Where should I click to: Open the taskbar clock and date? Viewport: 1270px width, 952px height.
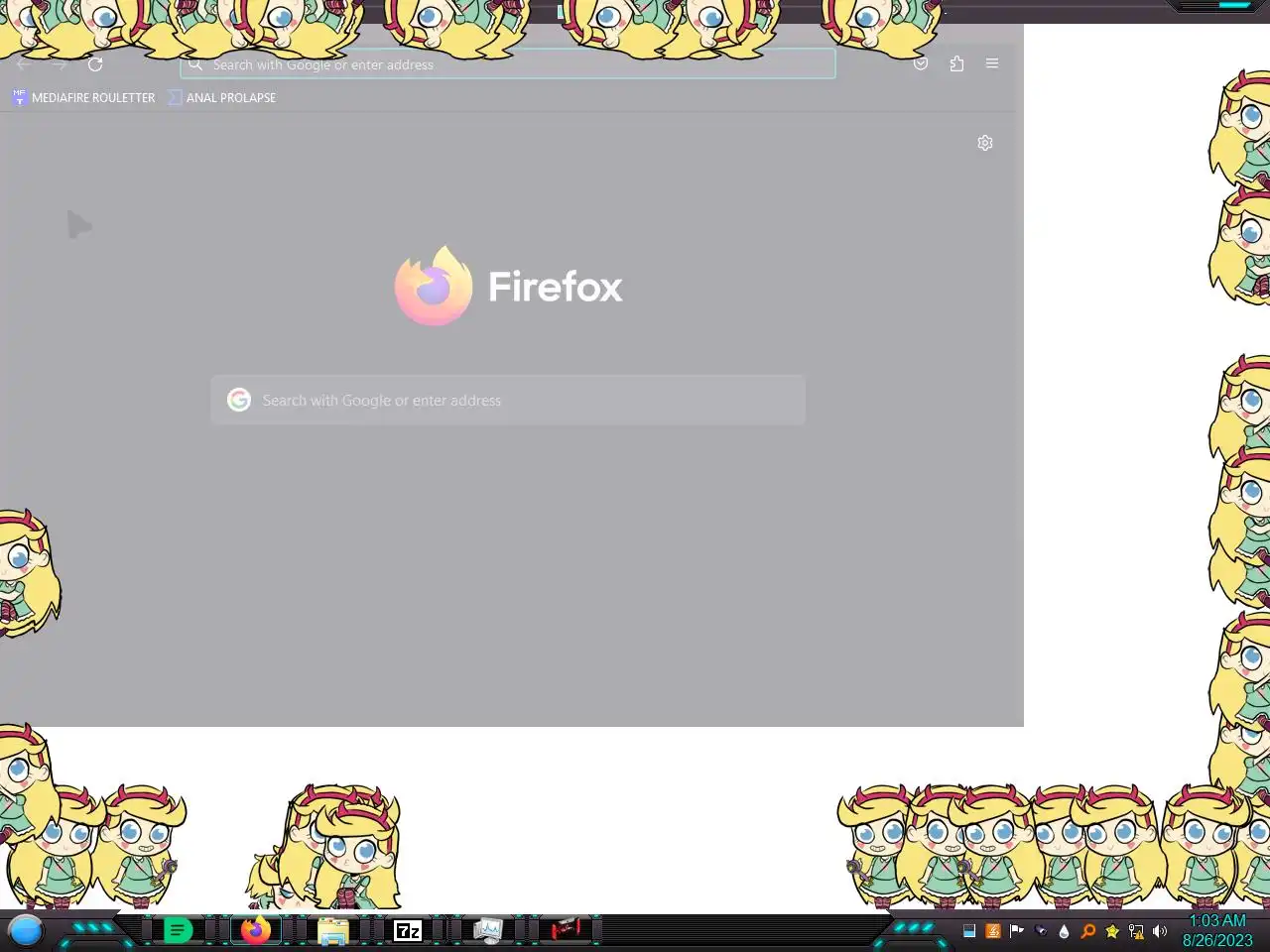pyautogui.click(x=1217, y=930)
